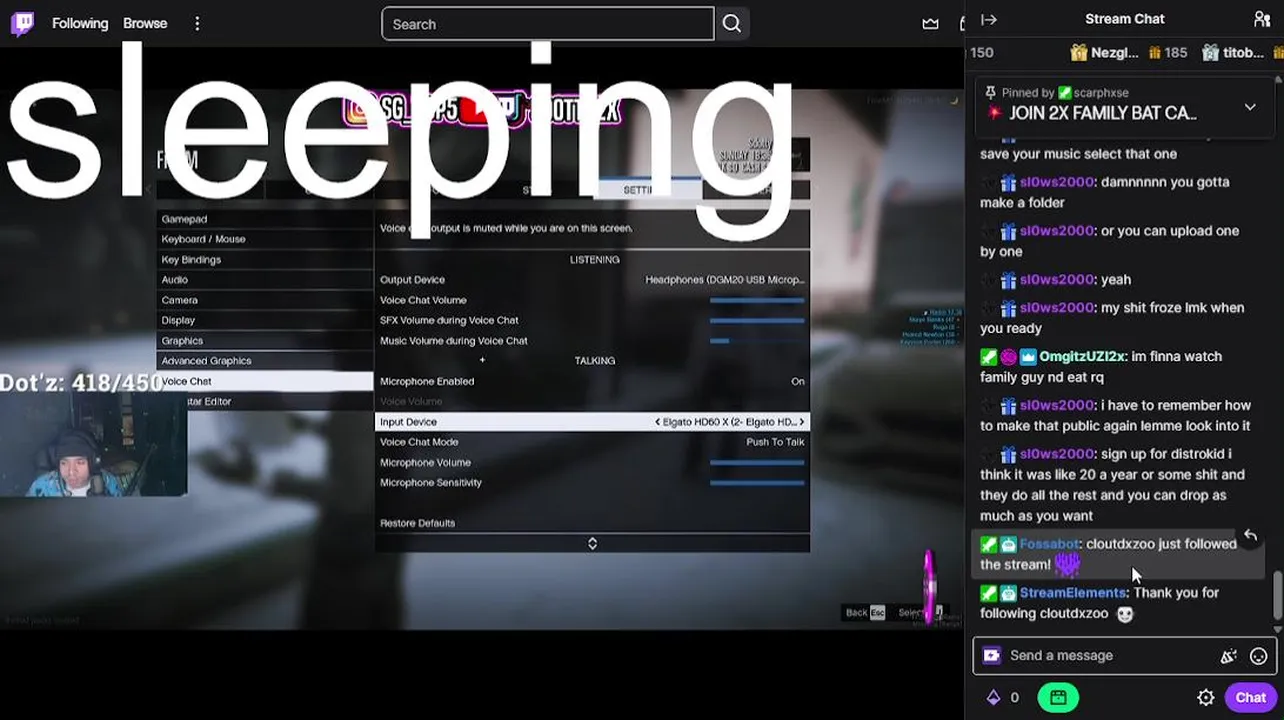The width and height of the screenshot is (1284, 720).
Task: Open the StreamElements username in chat
Action: [x=1073, y=593]
